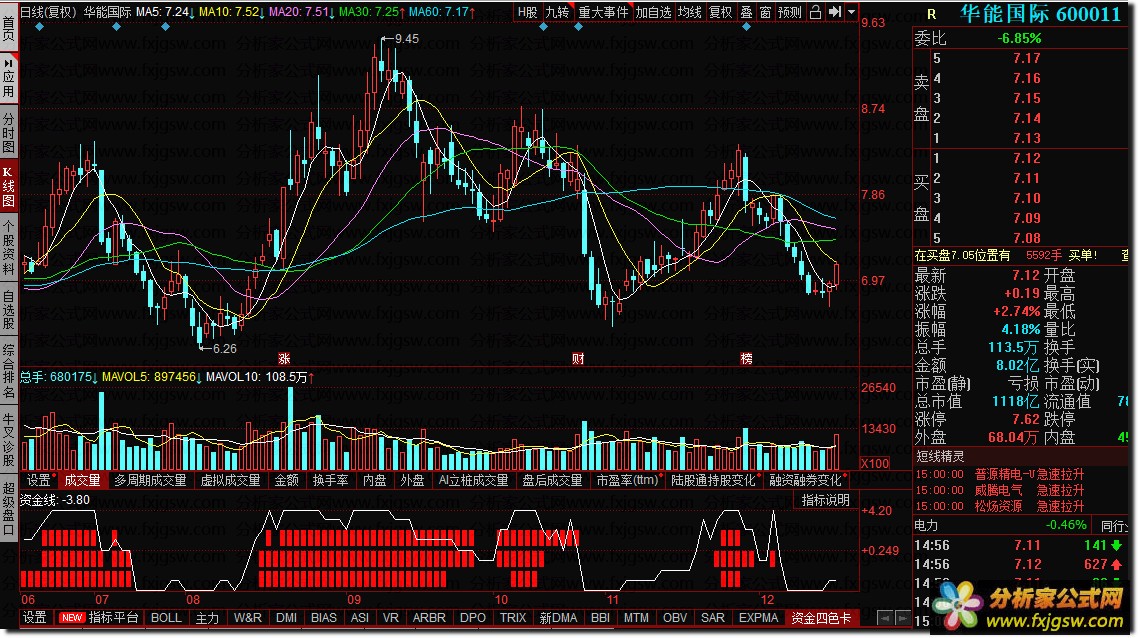Open 应用 in left sidebar
This screenshot has width=1140, height=638.
point(9,77)
